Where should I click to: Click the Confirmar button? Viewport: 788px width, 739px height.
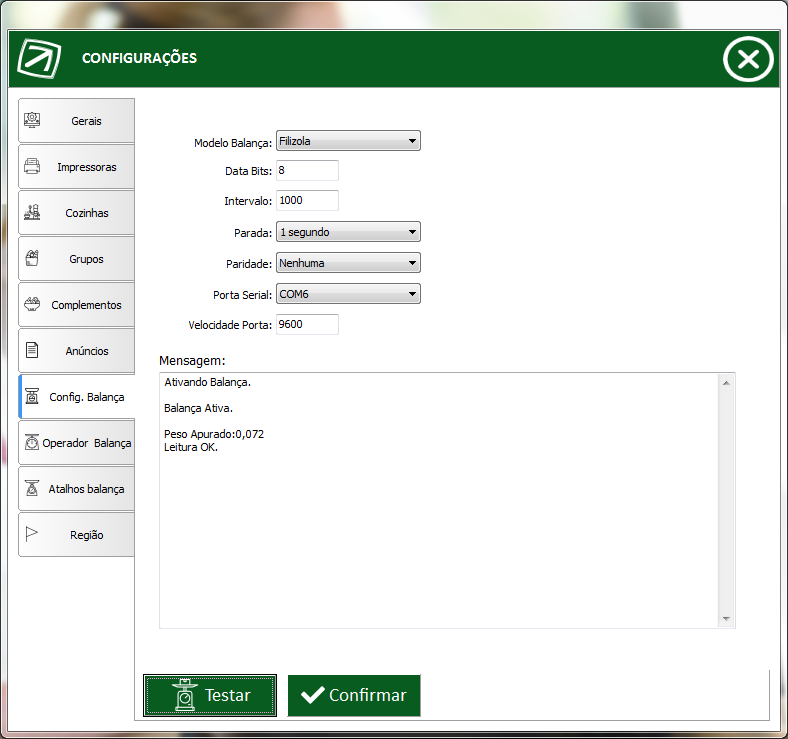[x=354, y=695]
